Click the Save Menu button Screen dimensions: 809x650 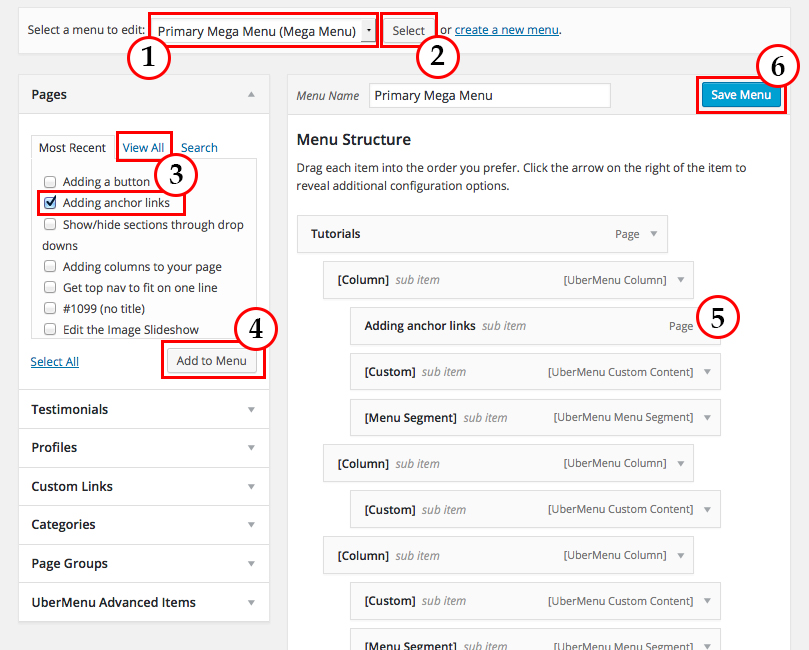pyautogui.click(x=740, y=95)
